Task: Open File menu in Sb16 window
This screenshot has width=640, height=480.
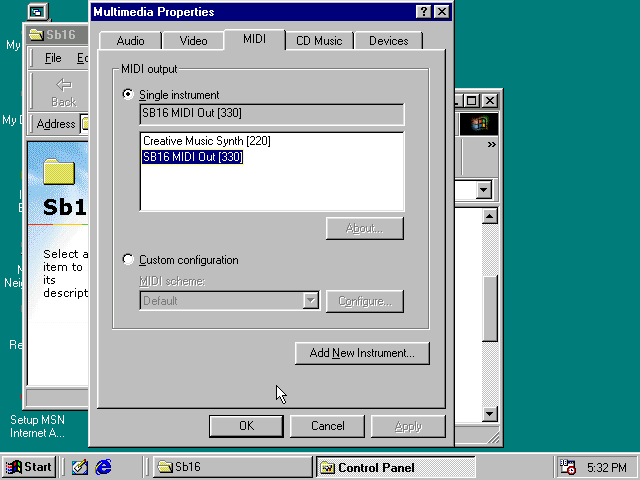Action: (x=53, y=58)
